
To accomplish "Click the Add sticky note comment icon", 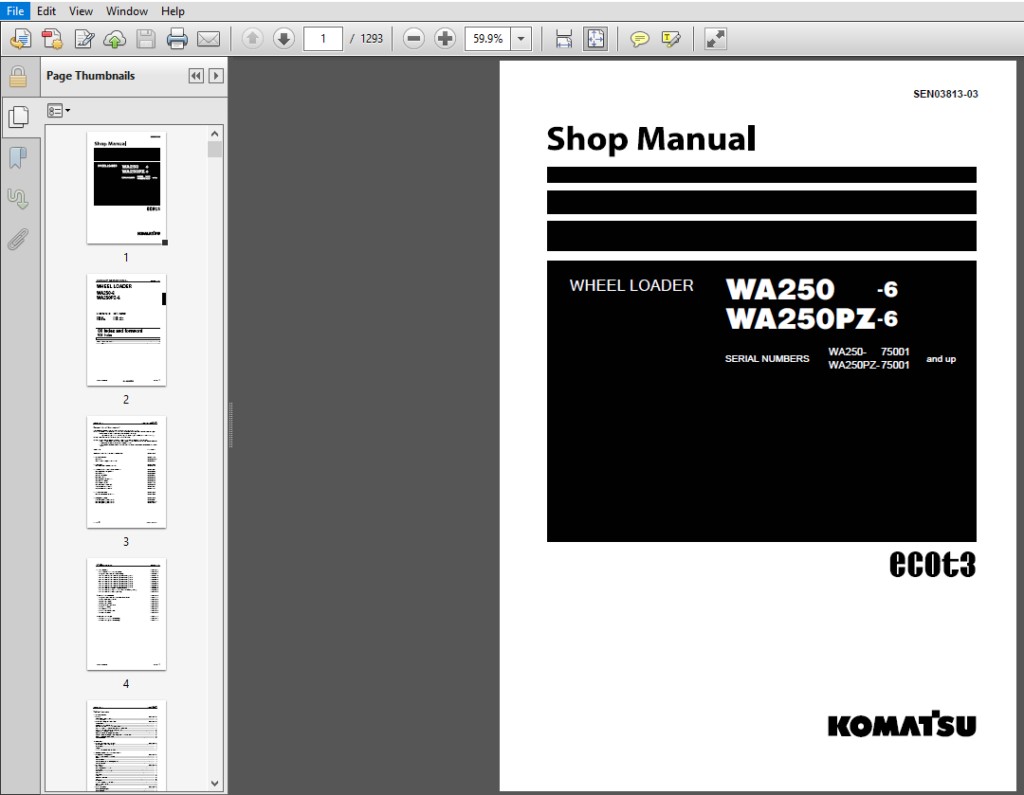I will [639, 39].
